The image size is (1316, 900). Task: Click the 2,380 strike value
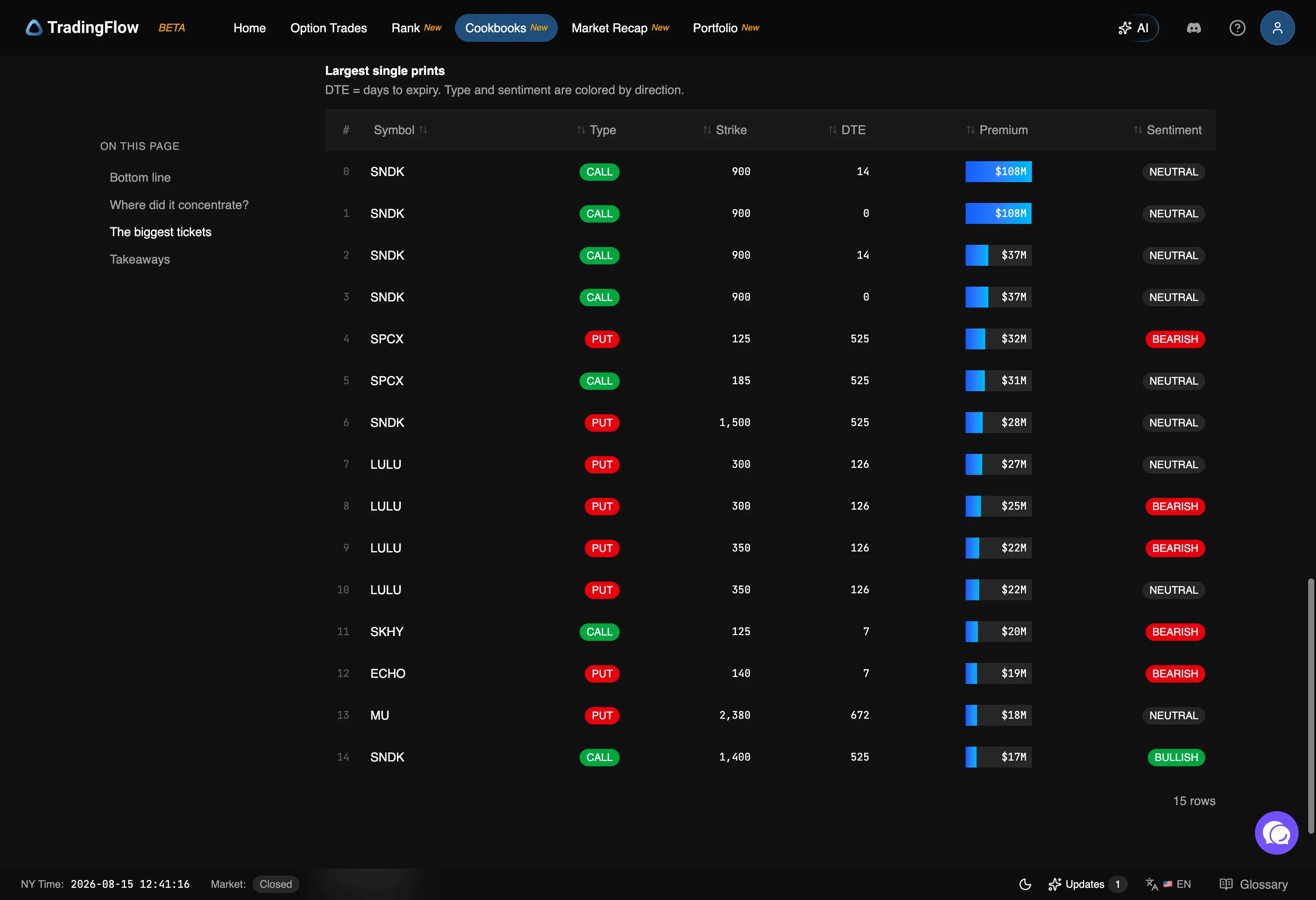tap(734, 715)
